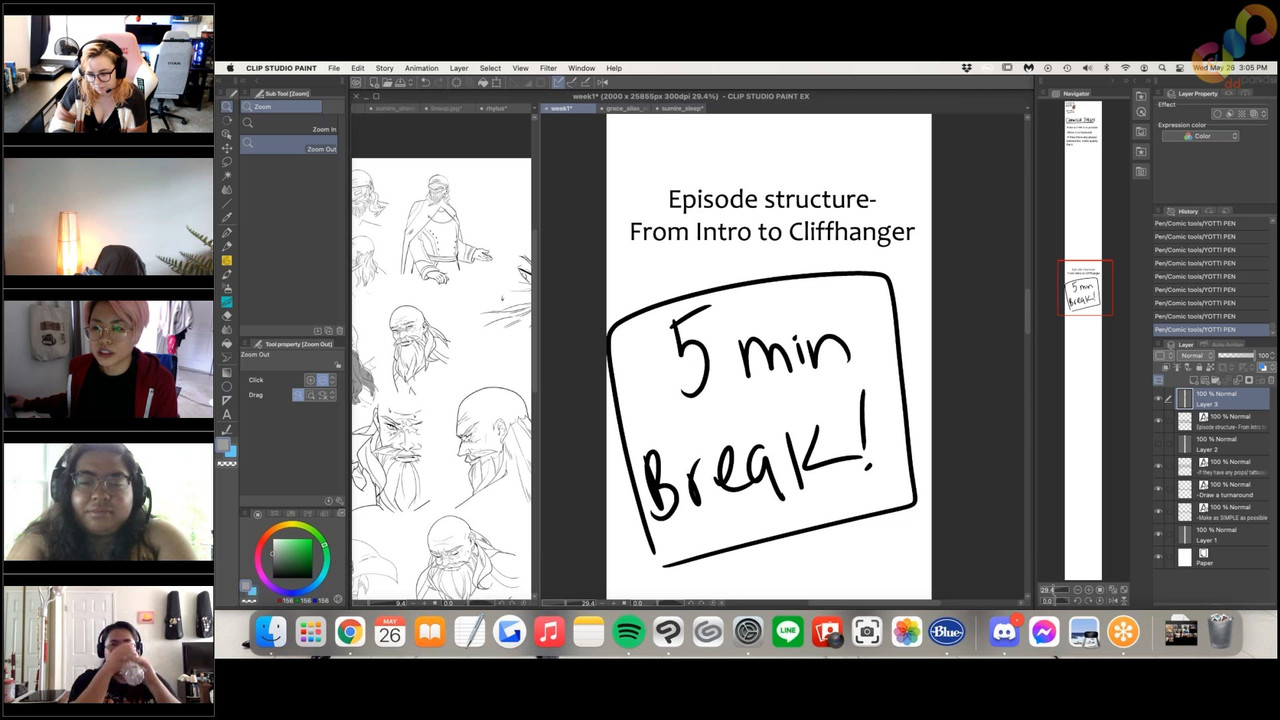Click zoom in plus icon in Navigator
Image resolution: width=1280 pixels, height=720 pixels.
1088,590
